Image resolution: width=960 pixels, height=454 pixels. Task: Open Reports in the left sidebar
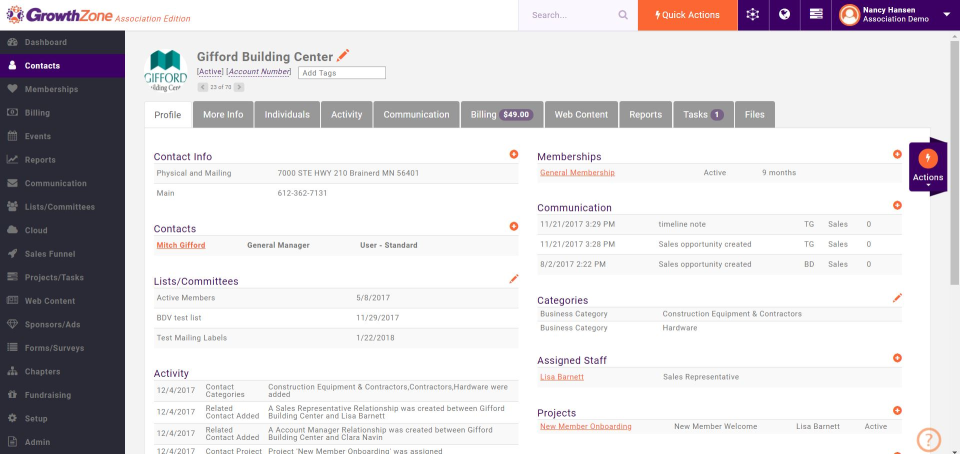click(62, 160)
